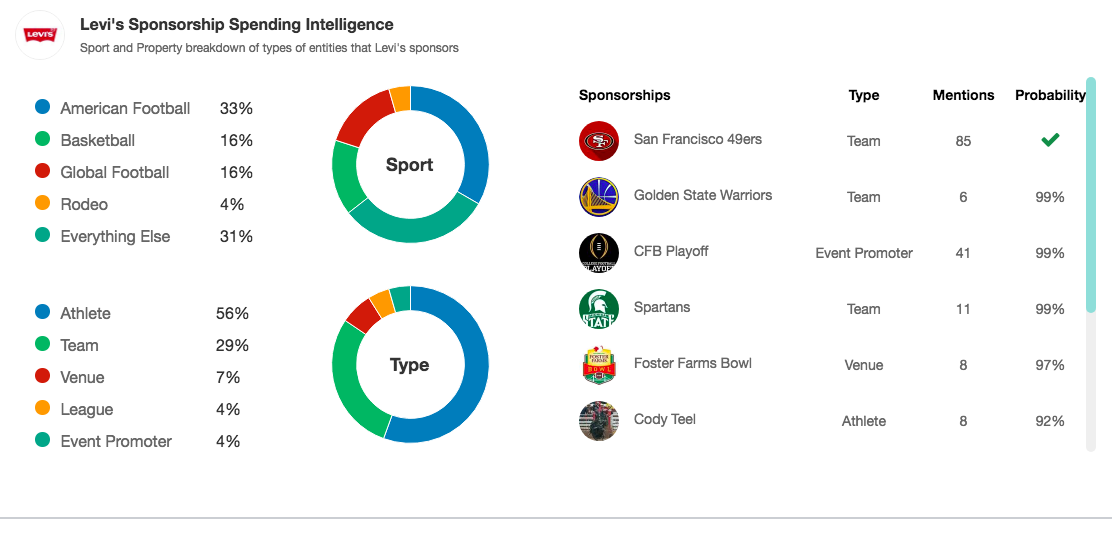Image resolution: width=1113 pixels, height=533 pixels.
Task: Click the Levi's logo icon
Action: [40, 35]
